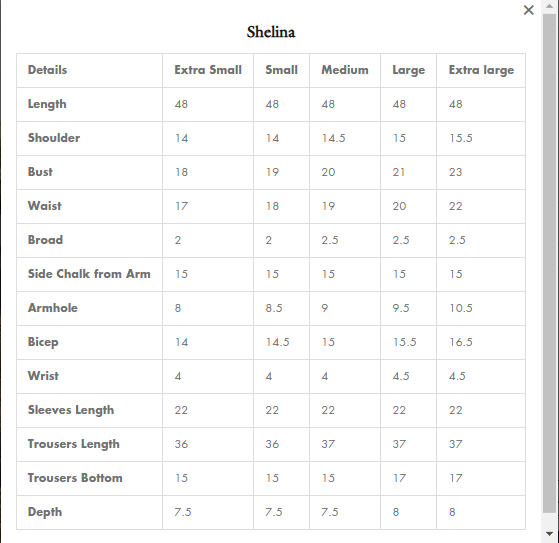This screenshot has width=559, height=543.
Task: Click the Extra large Bust value 23
Action: [x=455, y=172]
